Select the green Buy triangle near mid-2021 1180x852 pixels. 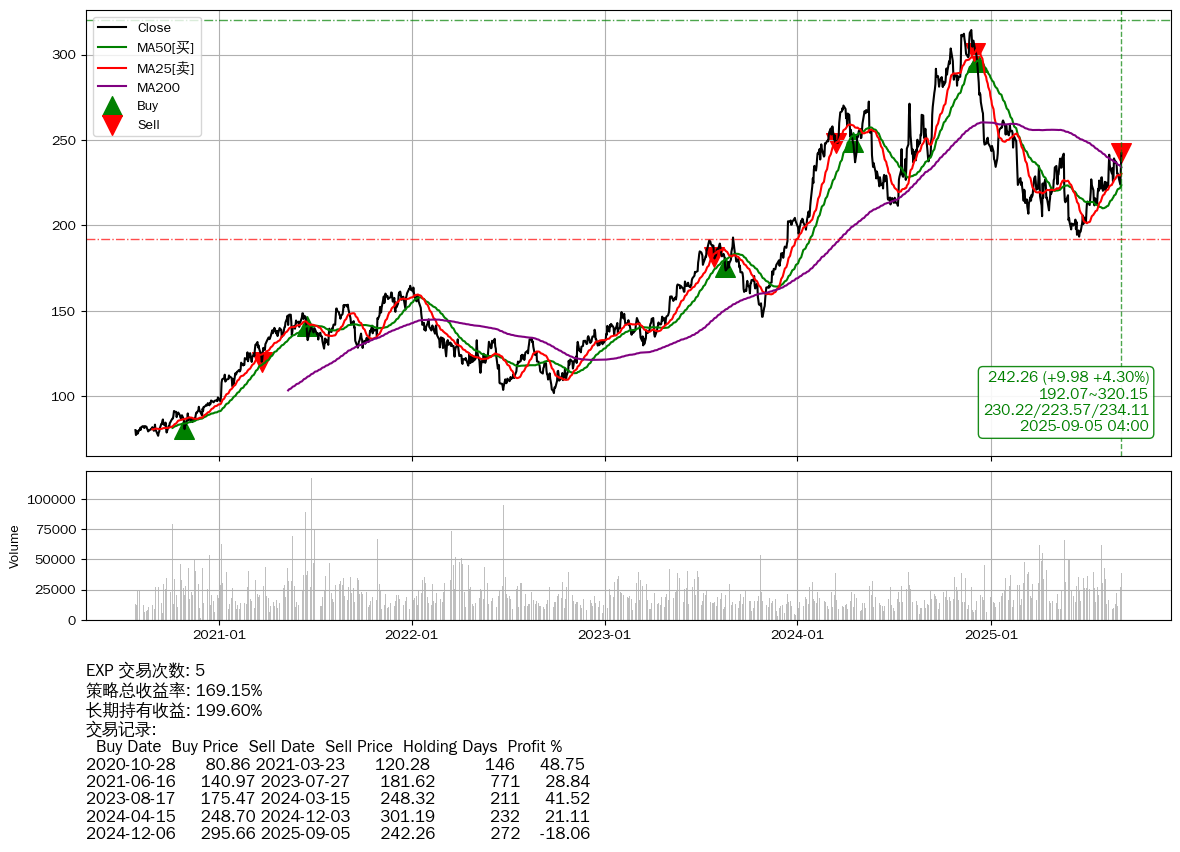coord(307,326)
